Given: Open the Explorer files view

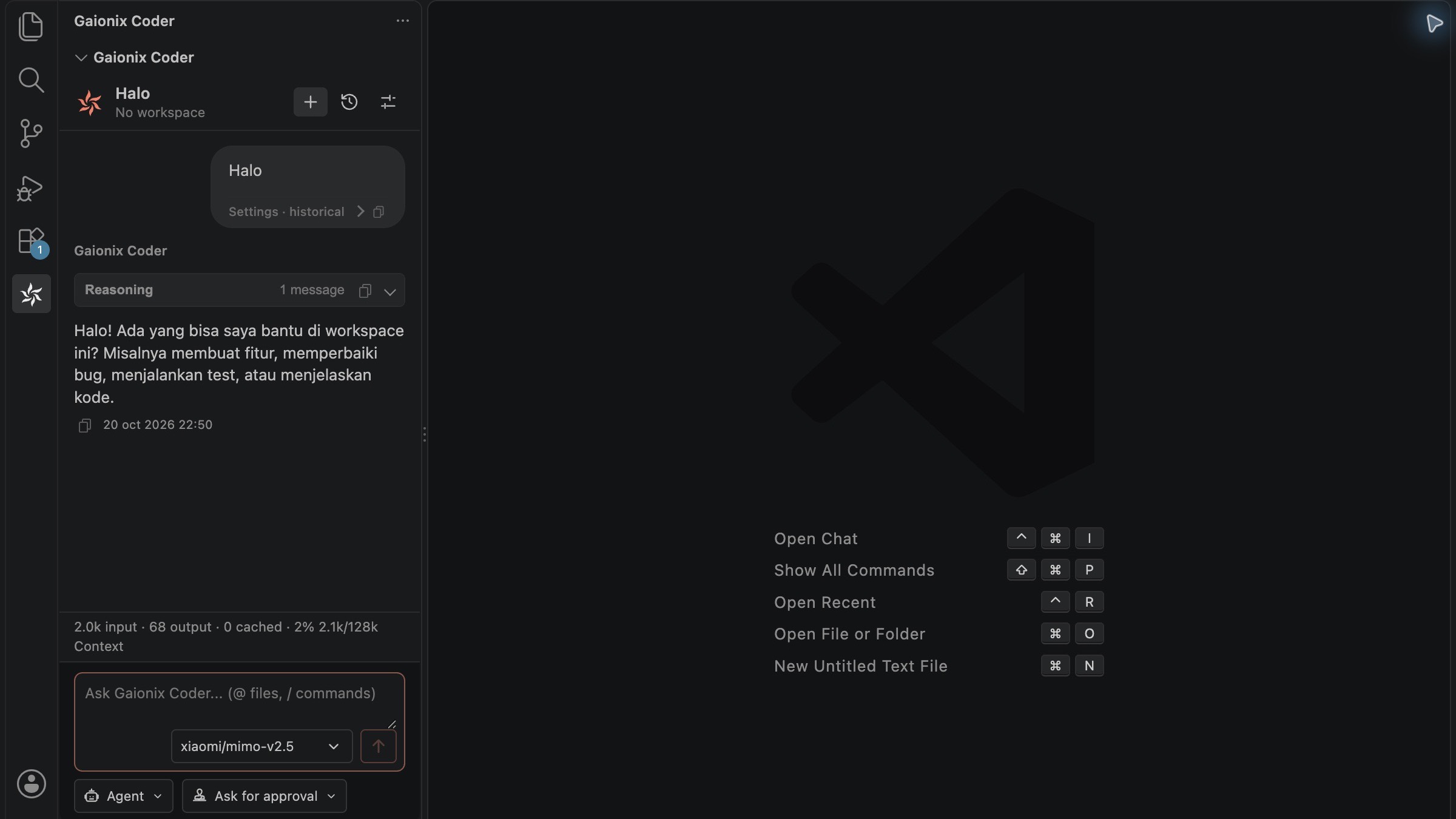Looking at the screenshot, I should click(x=31, y=27).
